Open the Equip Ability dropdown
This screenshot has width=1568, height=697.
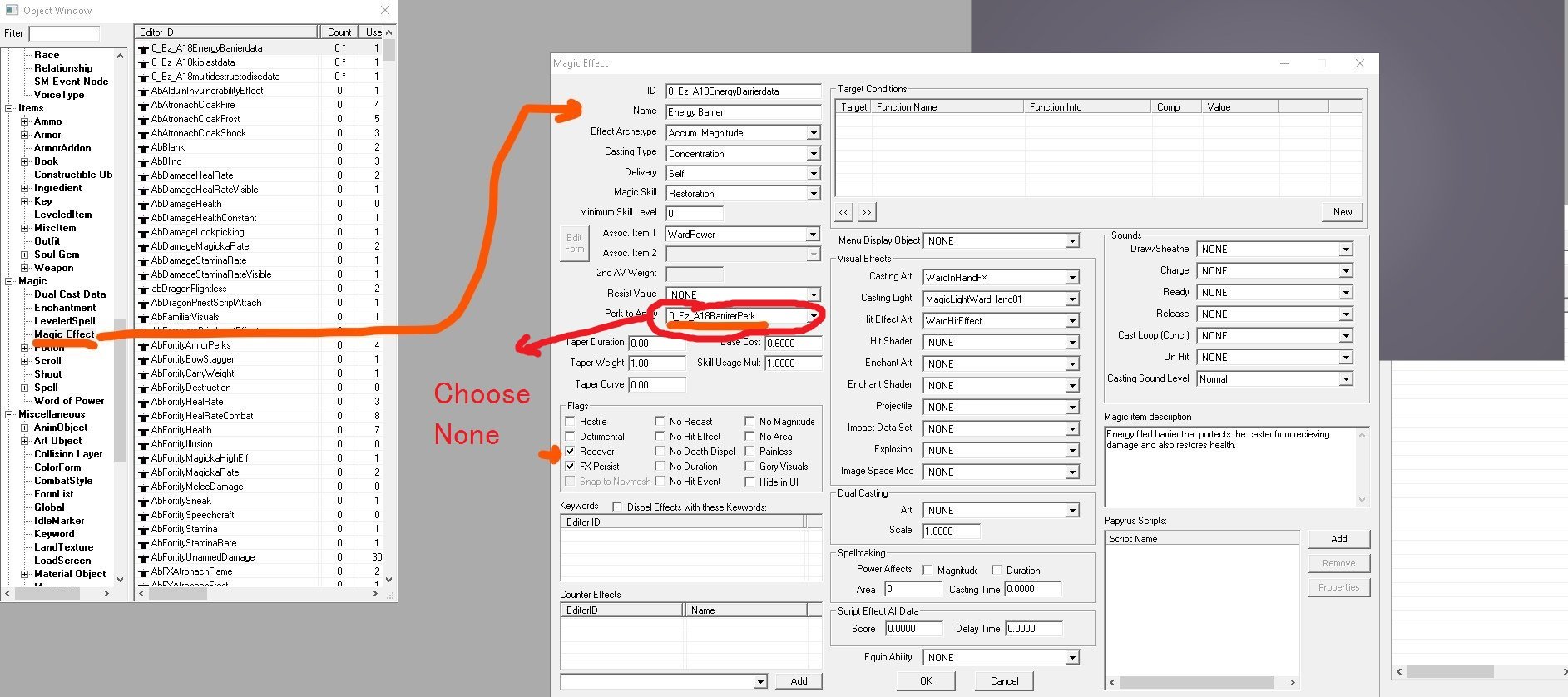[x=1072, y=658]
